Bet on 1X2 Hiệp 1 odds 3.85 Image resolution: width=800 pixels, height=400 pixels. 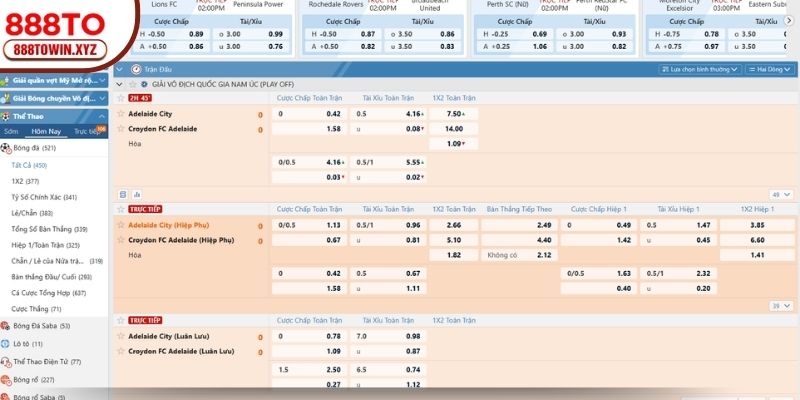point(758,225)
